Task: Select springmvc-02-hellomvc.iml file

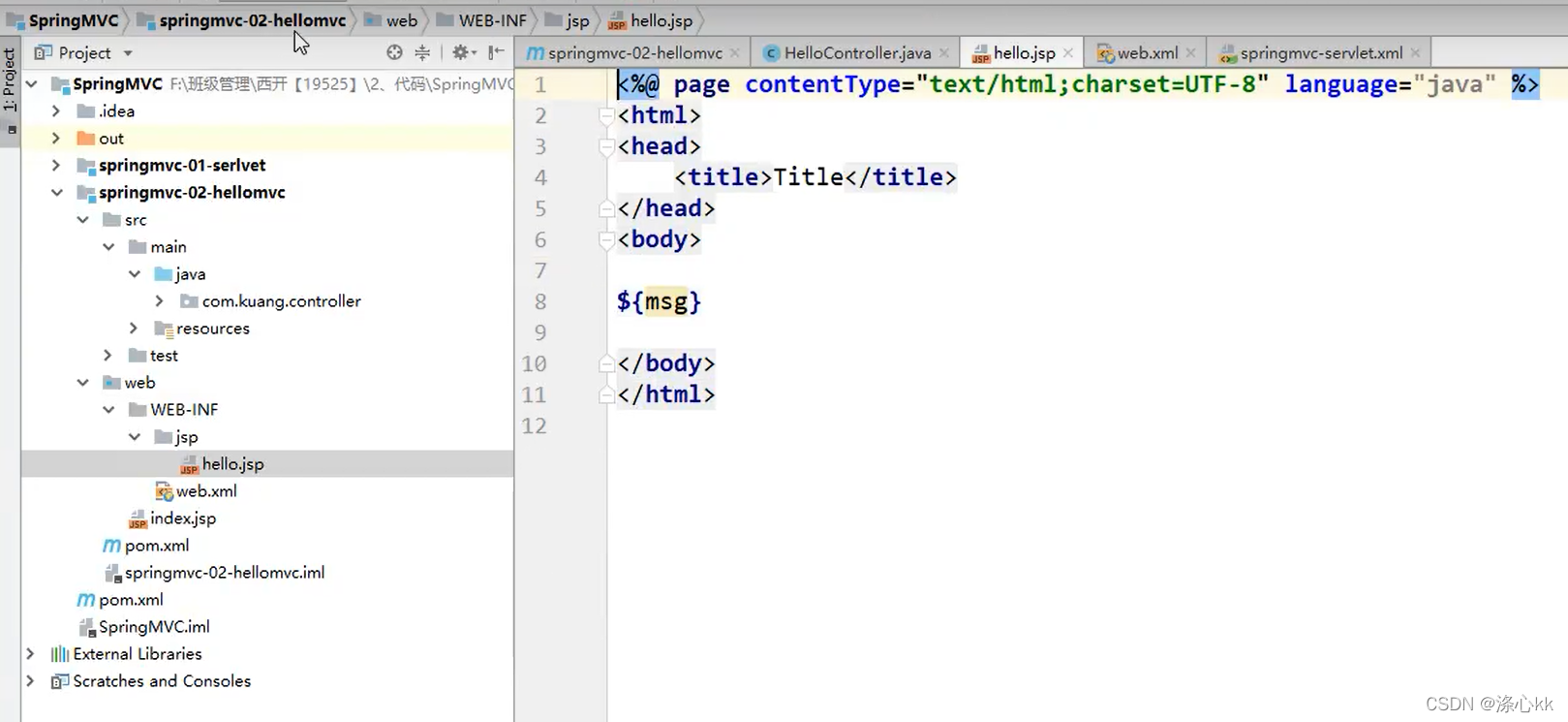Action: pyautogui.click(x=214, y=573)
